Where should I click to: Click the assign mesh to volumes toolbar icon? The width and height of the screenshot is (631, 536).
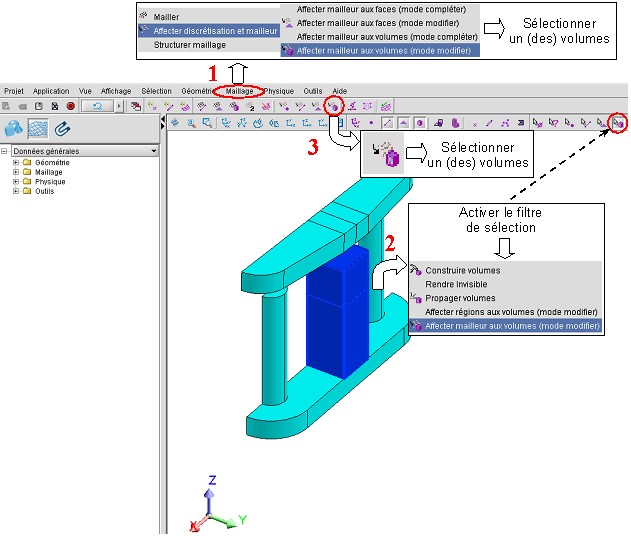click(x=337, y=105)
